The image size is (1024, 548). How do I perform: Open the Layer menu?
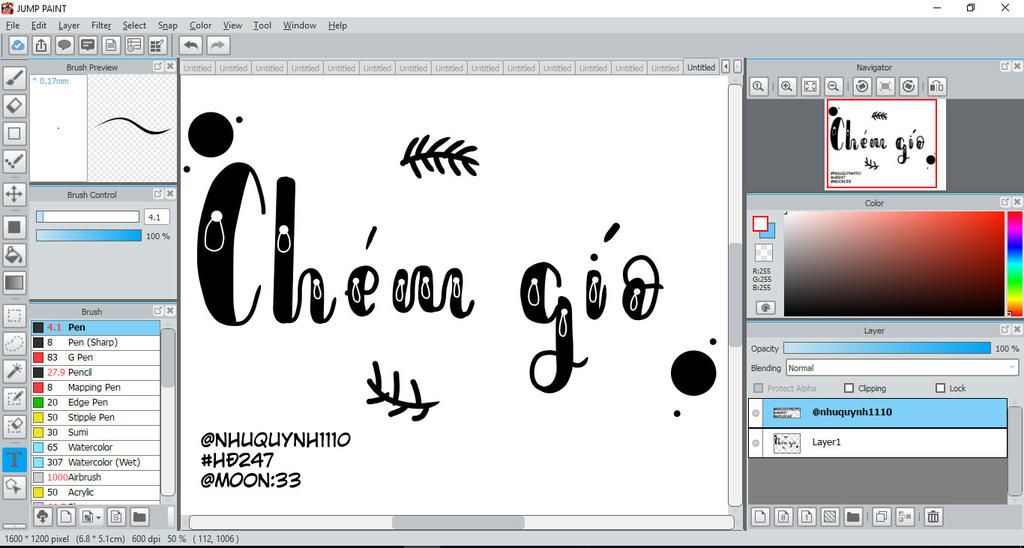click(69, 25)
